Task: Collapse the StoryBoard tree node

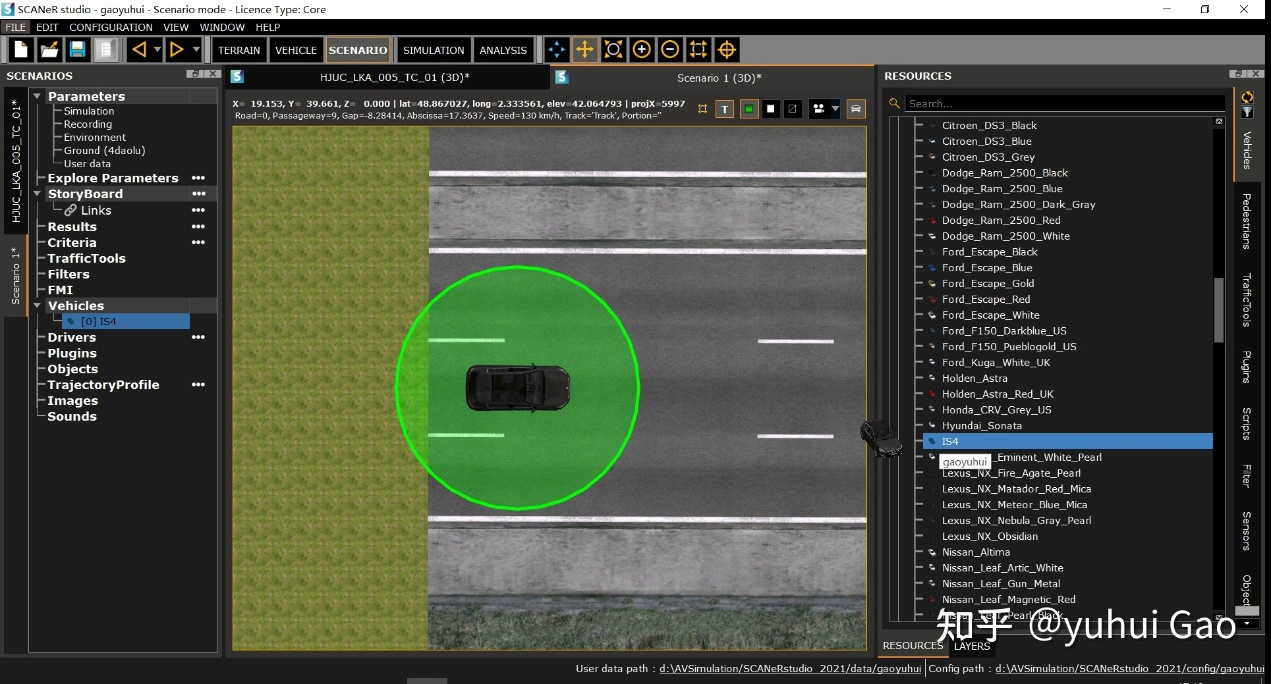Action: click(x=38, y=194)
